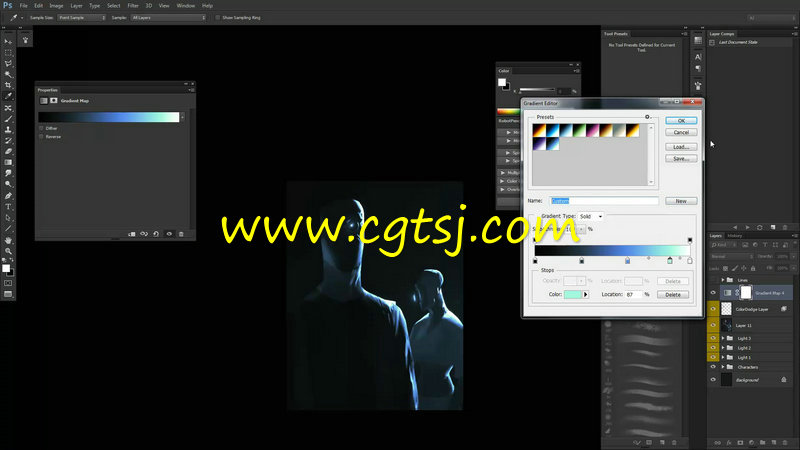Click the Save... button
Viewport: 800px width, 450px height.
(x=681, y=159)
